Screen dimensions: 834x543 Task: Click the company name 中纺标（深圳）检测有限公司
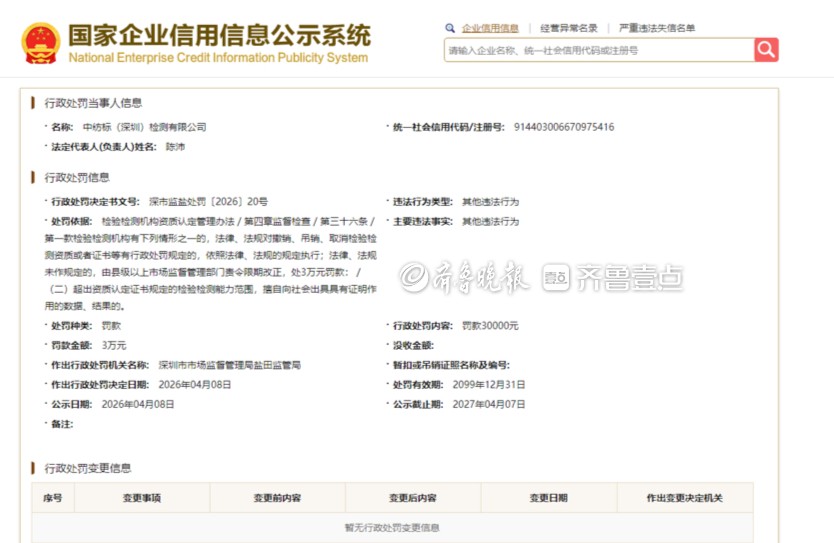tap(144, 127)
